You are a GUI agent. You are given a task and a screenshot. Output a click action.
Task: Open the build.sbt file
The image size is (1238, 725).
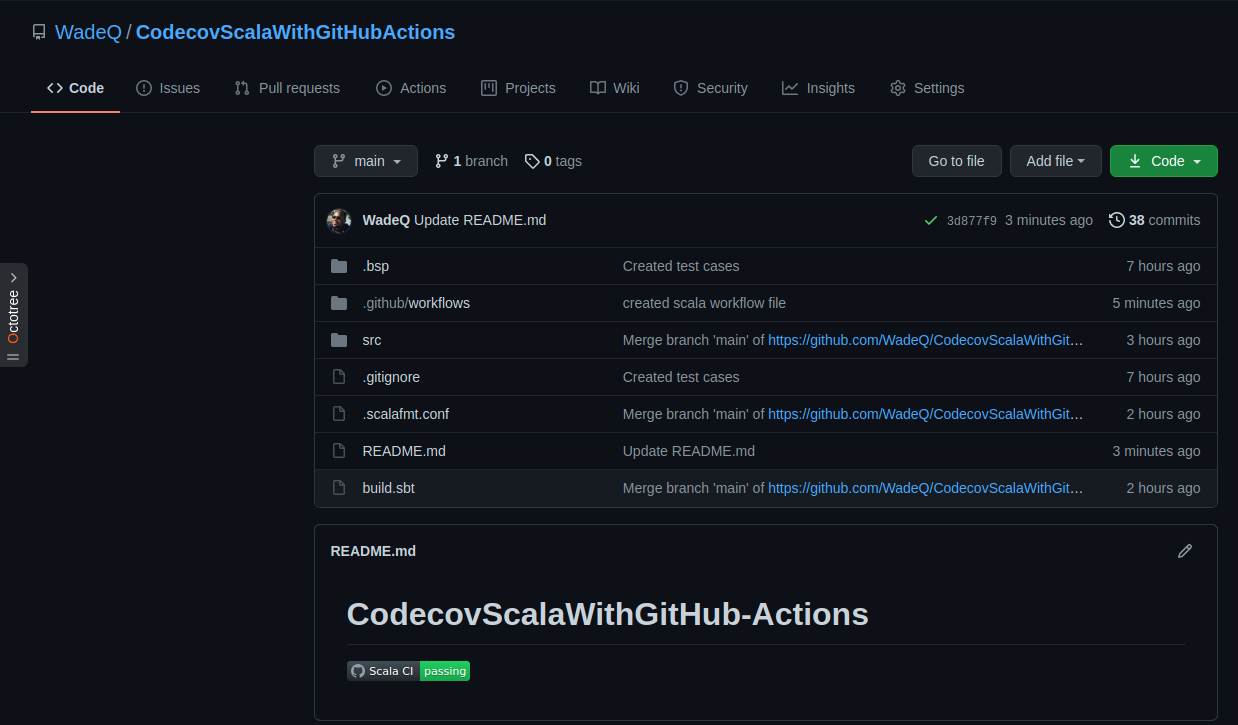point(389,488)
